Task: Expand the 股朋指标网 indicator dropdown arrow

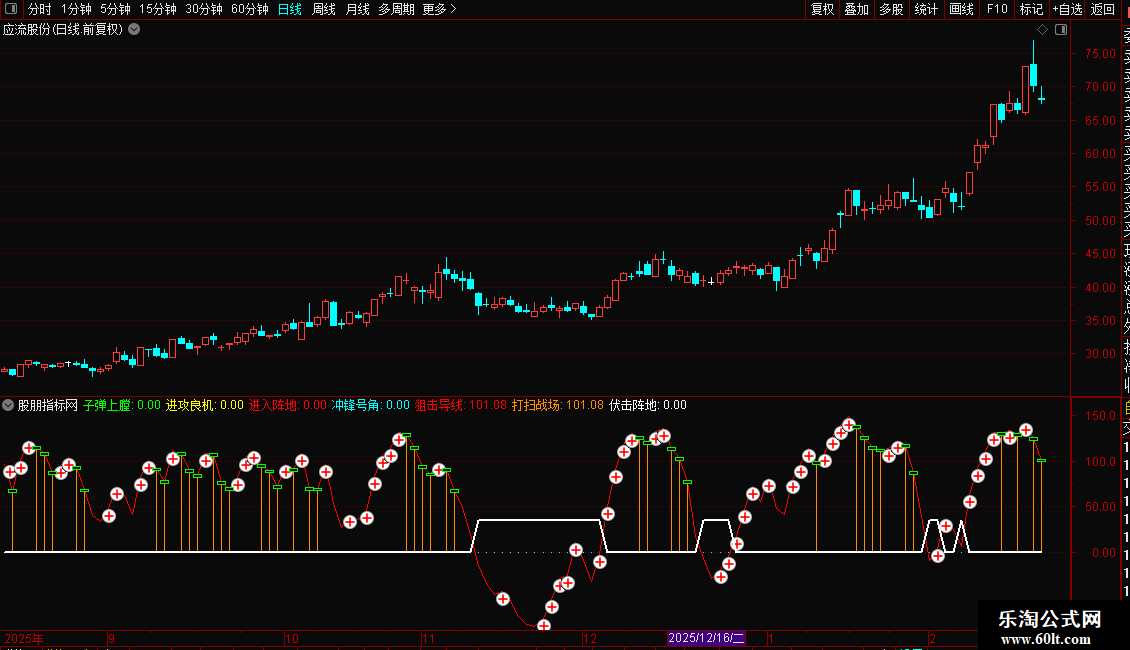Action: (8, 405)
